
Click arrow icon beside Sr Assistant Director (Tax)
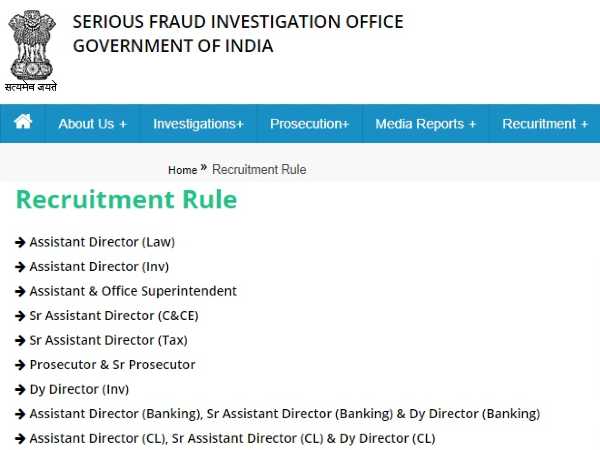(20, 340)
